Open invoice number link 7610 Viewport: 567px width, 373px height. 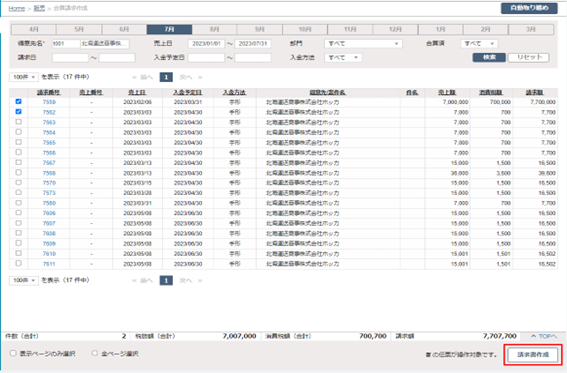[49, 254]
